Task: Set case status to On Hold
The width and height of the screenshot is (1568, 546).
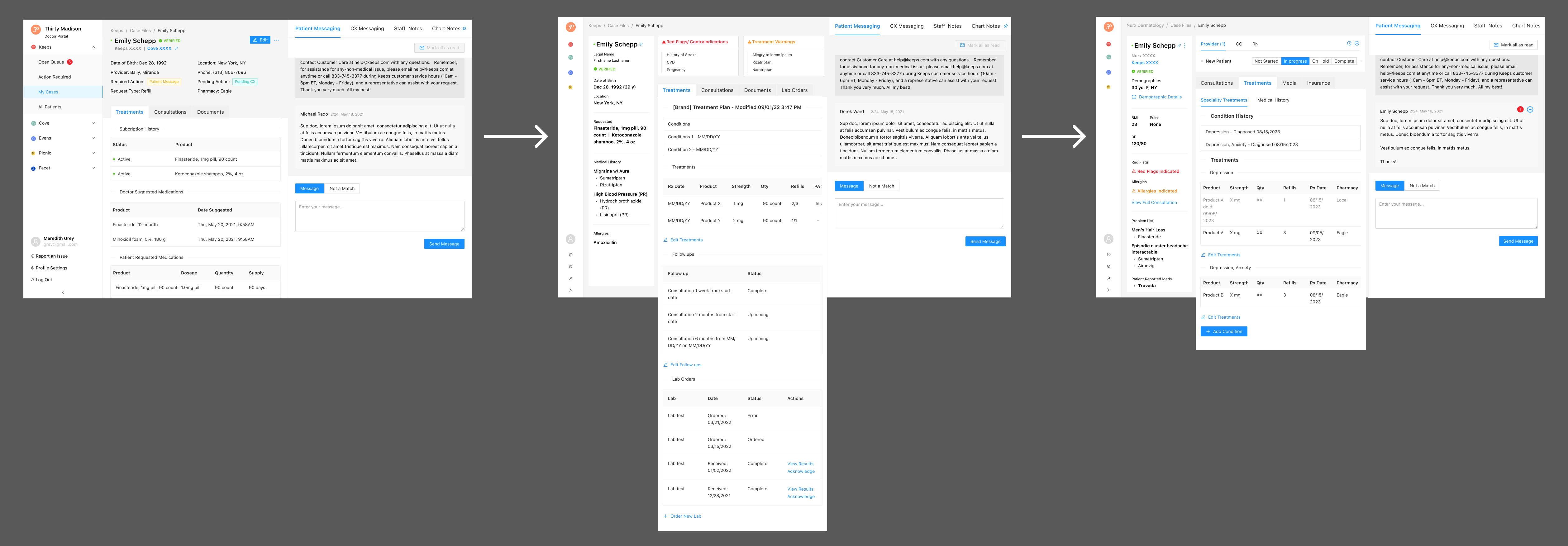Action: 1320,61
